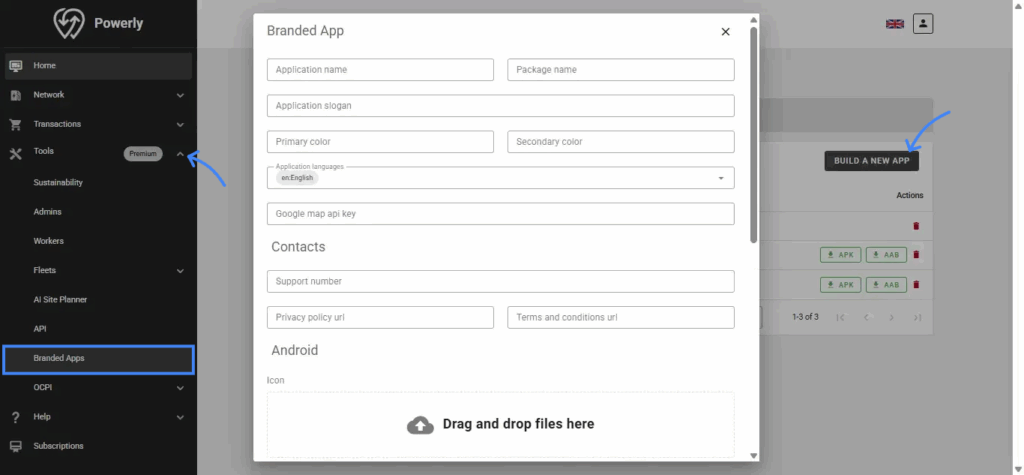The height and width of the screenshot is (475, 1024).
Task: Open the Application languages dropdown
Action: pyautogui.click(x=721, y=178)
